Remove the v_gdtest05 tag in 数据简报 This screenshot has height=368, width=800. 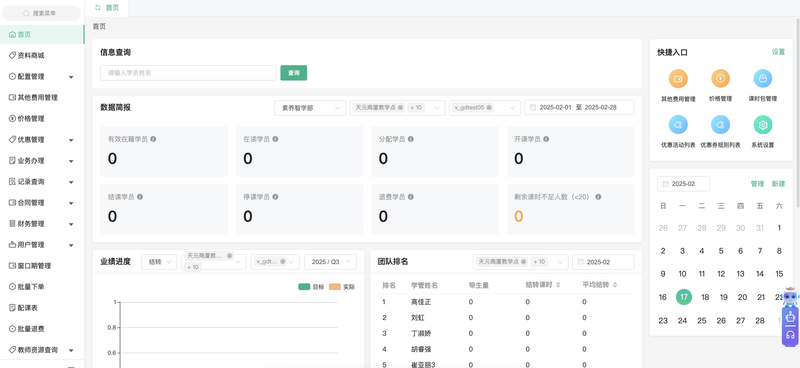(489, 108)
